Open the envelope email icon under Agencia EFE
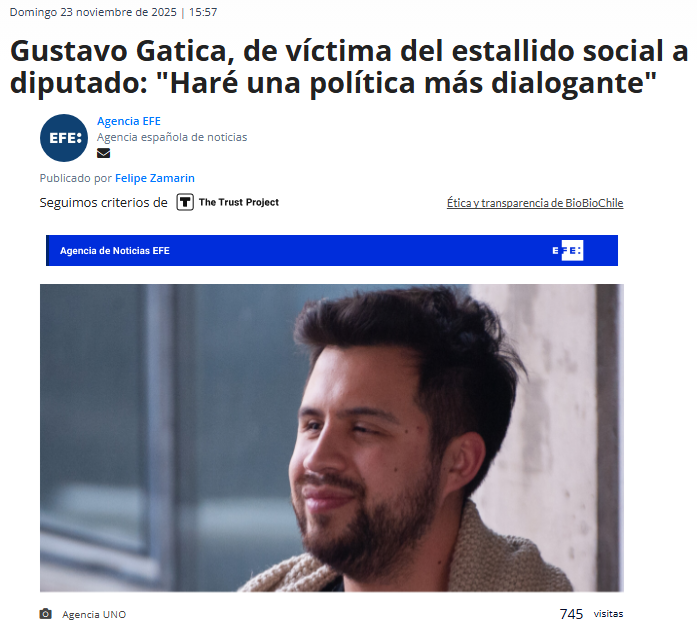The height and width of the screenshot is (634, 697). pyautogui.click(x=103, y=153)
